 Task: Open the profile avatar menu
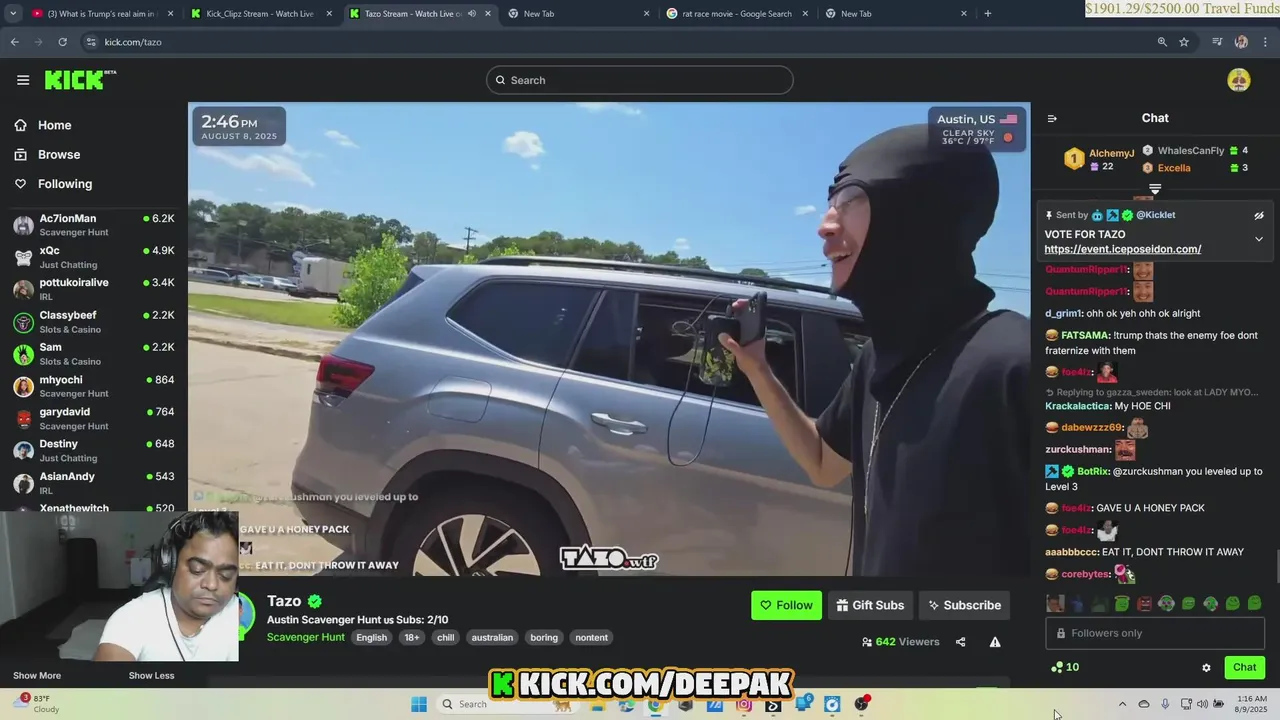[1239, 81]
